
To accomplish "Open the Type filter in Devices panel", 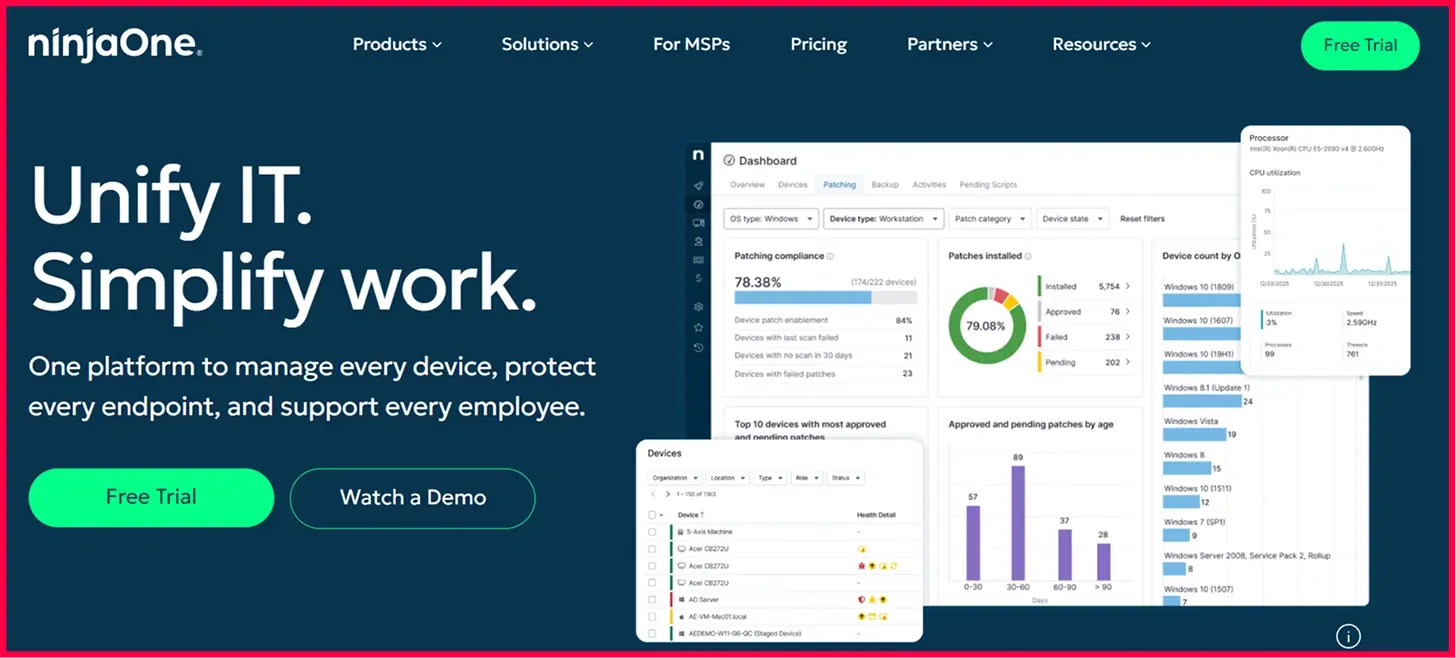I will pos(770,478).
